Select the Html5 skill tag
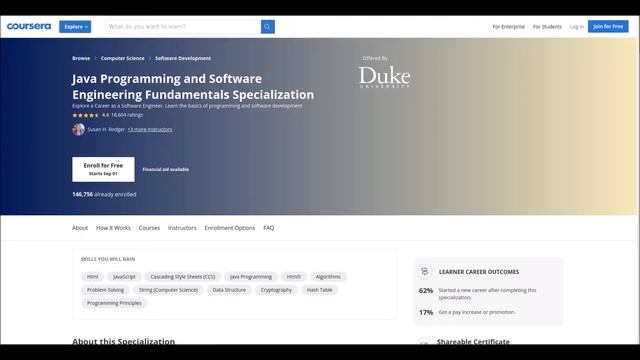The width and height of the screenshot is (640, 360). 293,277
